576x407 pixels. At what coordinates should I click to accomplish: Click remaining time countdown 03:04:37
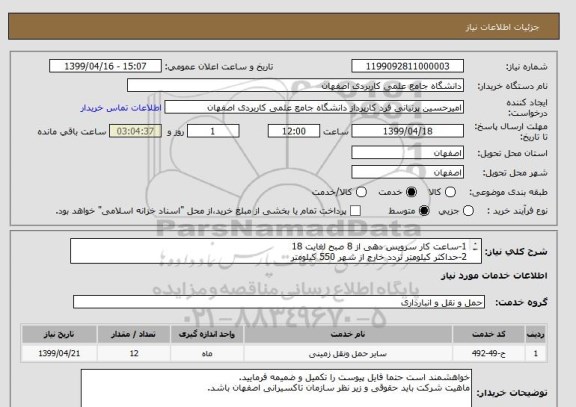point(135,131)
